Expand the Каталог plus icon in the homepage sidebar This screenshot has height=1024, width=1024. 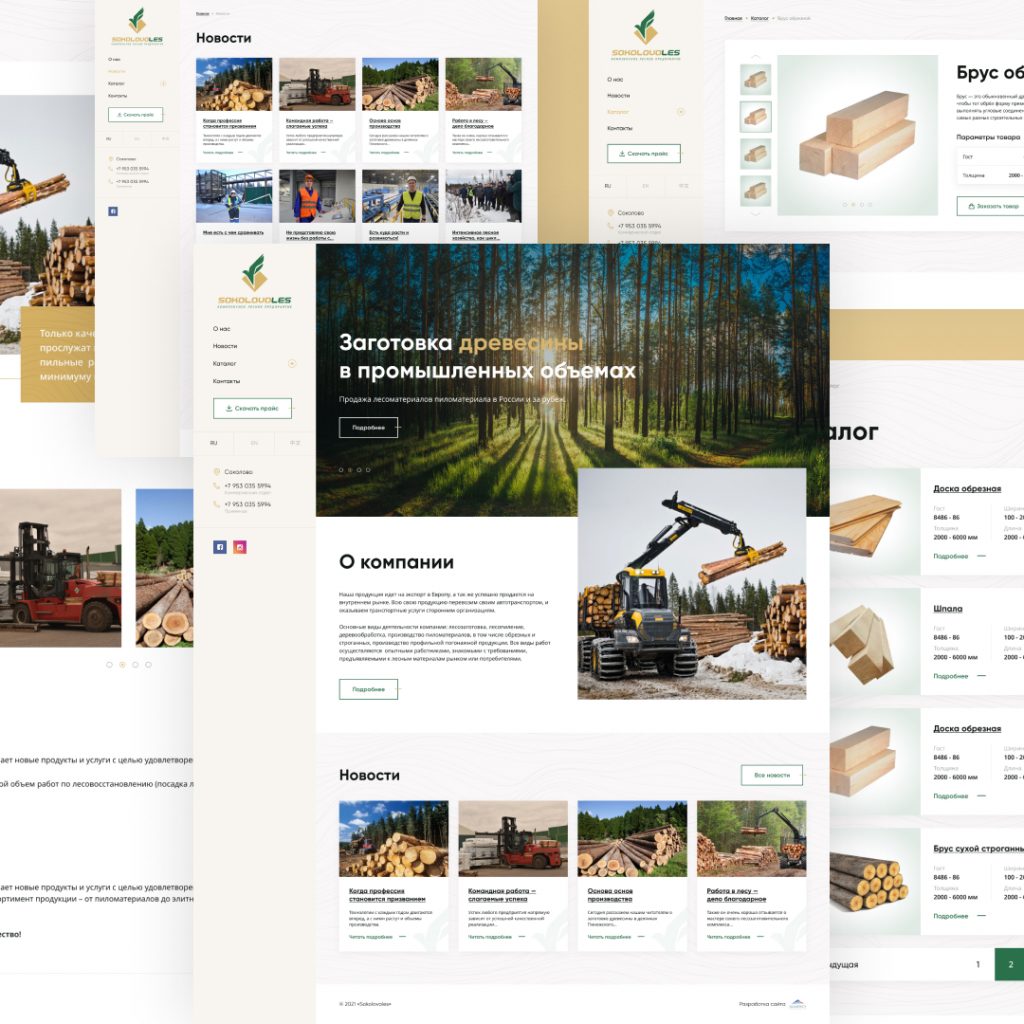(x=292, y=363)
